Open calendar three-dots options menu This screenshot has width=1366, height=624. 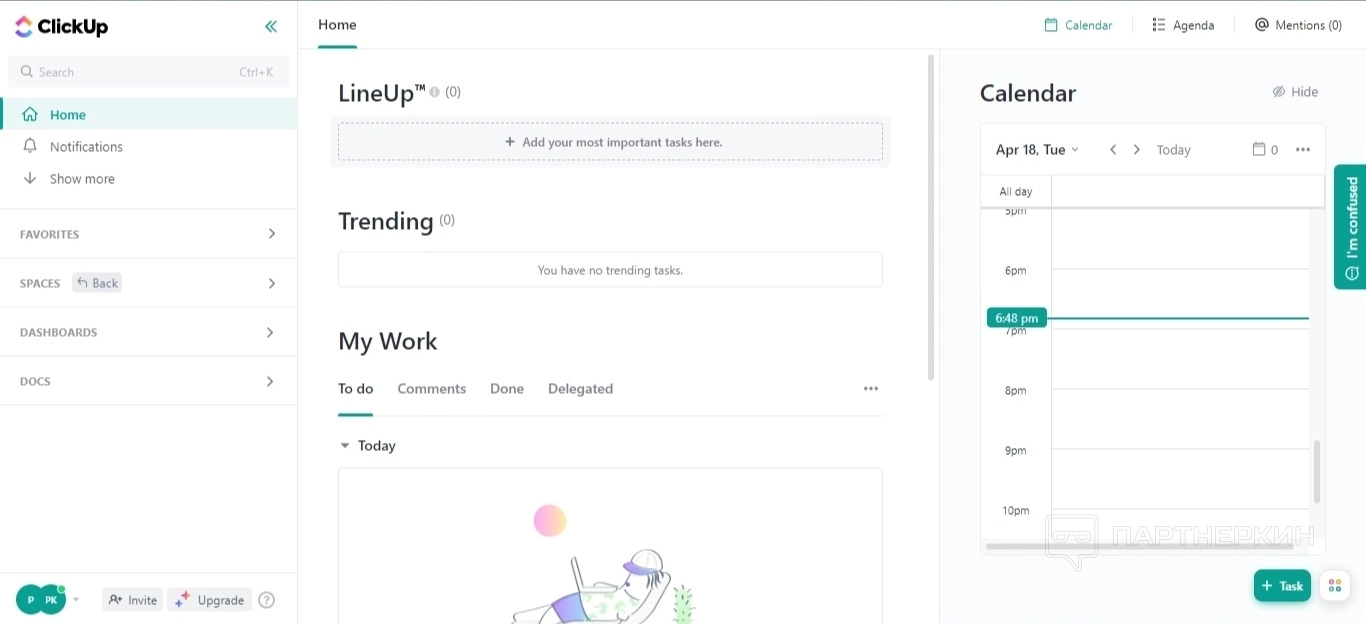pos(1302,150)
